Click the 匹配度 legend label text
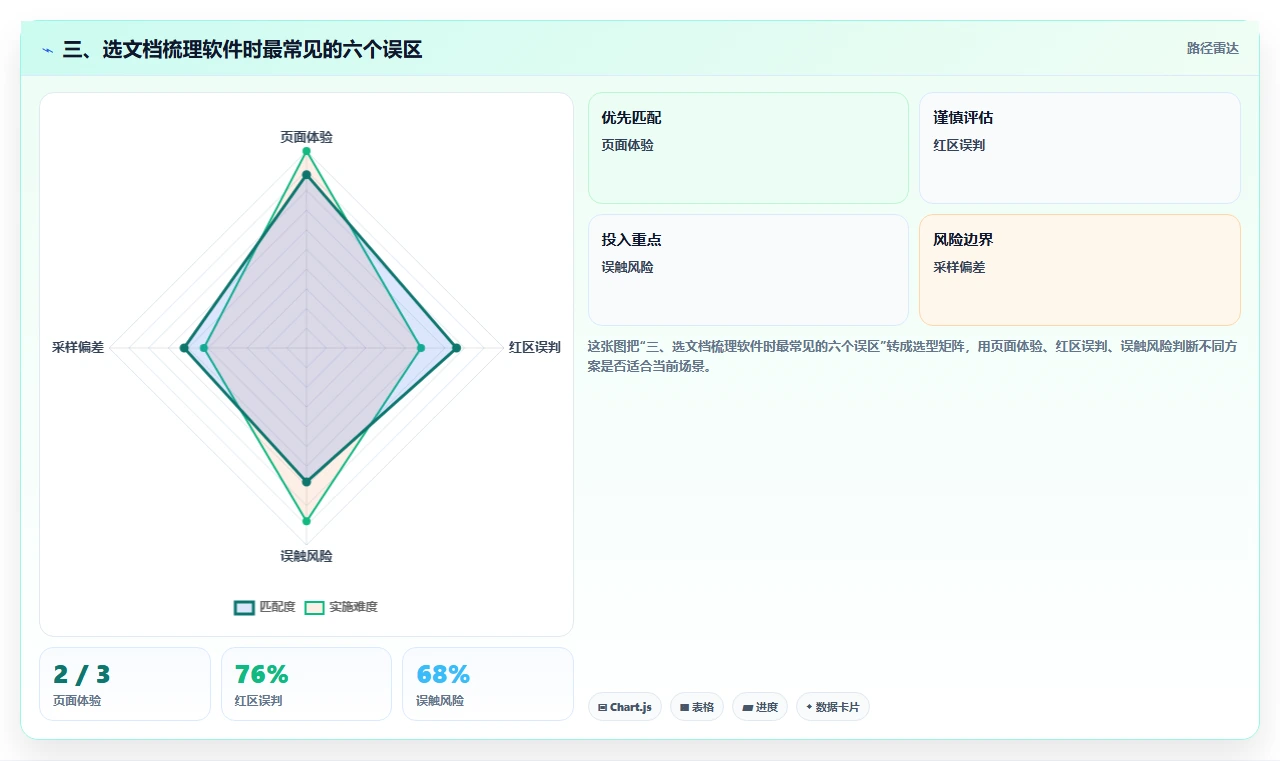This screenshot has width=1280, height=761. tap(277, 607)
